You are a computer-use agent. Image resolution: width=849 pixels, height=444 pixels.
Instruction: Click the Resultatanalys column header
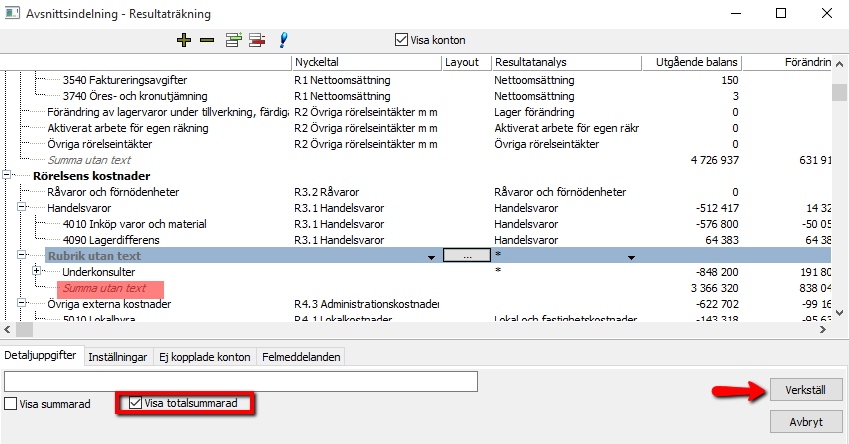pos(566,62)
